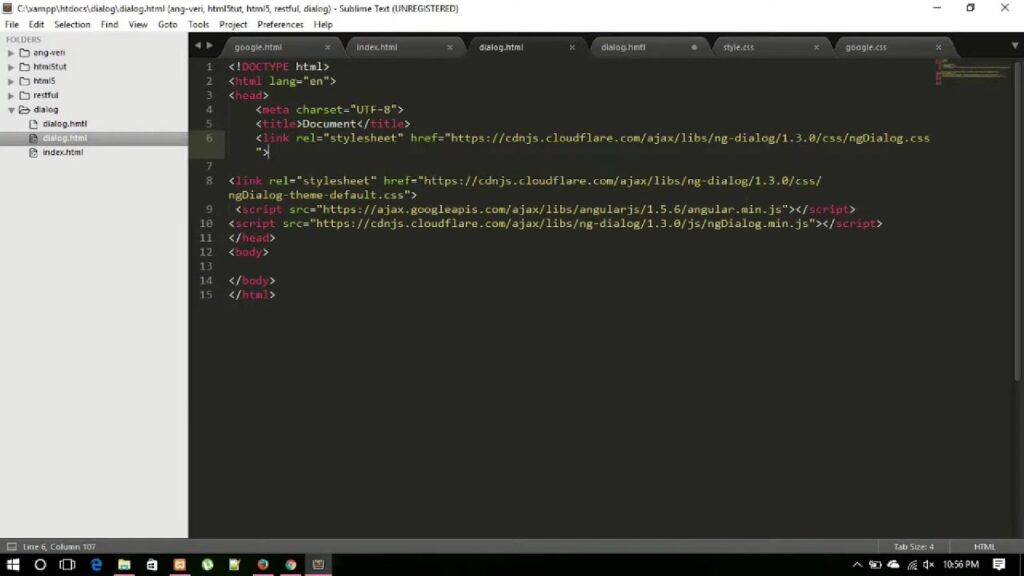1024x576 pixels.
Task: Open Sublime Text from the taskbar
Action: click(x=318, y=565)
